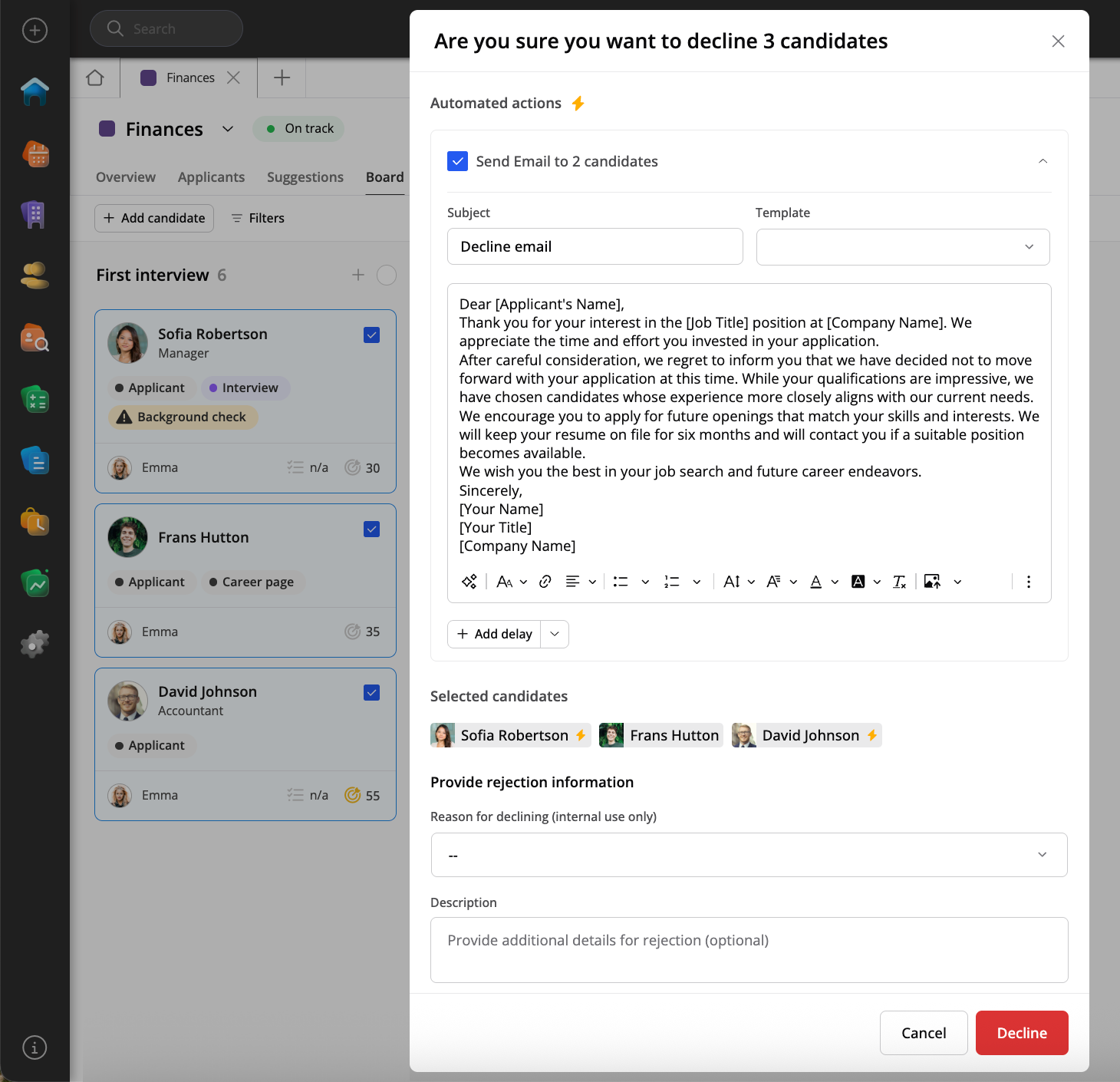Insert a link using the link icon
1120x1082 pixels.
pos(545,582)
